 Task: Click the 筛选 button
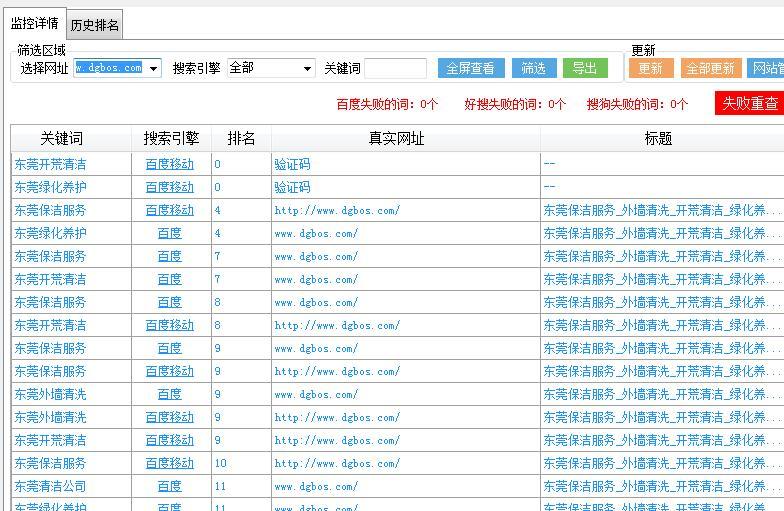click(x=534, y=68)
